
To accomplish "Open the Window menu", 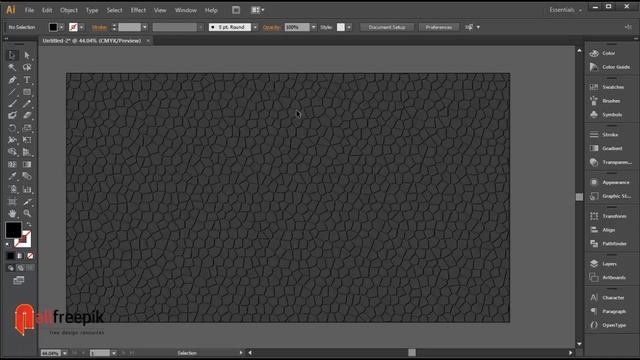I will (186, 10).
